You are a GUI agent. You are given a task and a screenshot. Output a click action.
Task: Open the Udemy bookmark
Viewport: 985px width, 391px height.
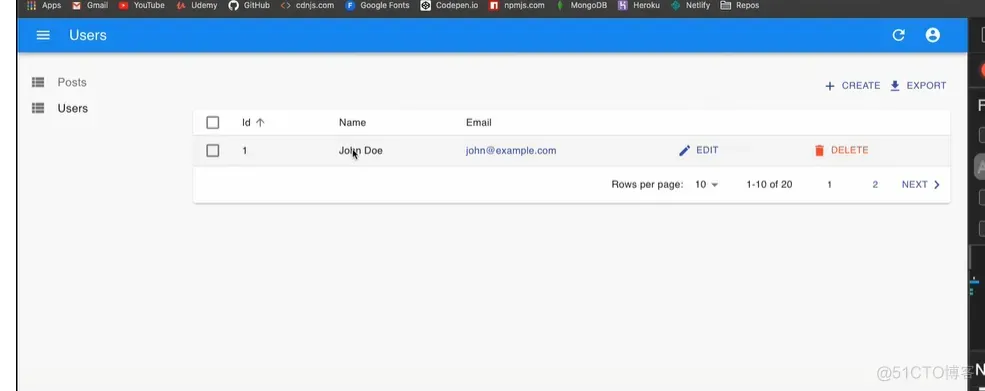click(197, 5)
